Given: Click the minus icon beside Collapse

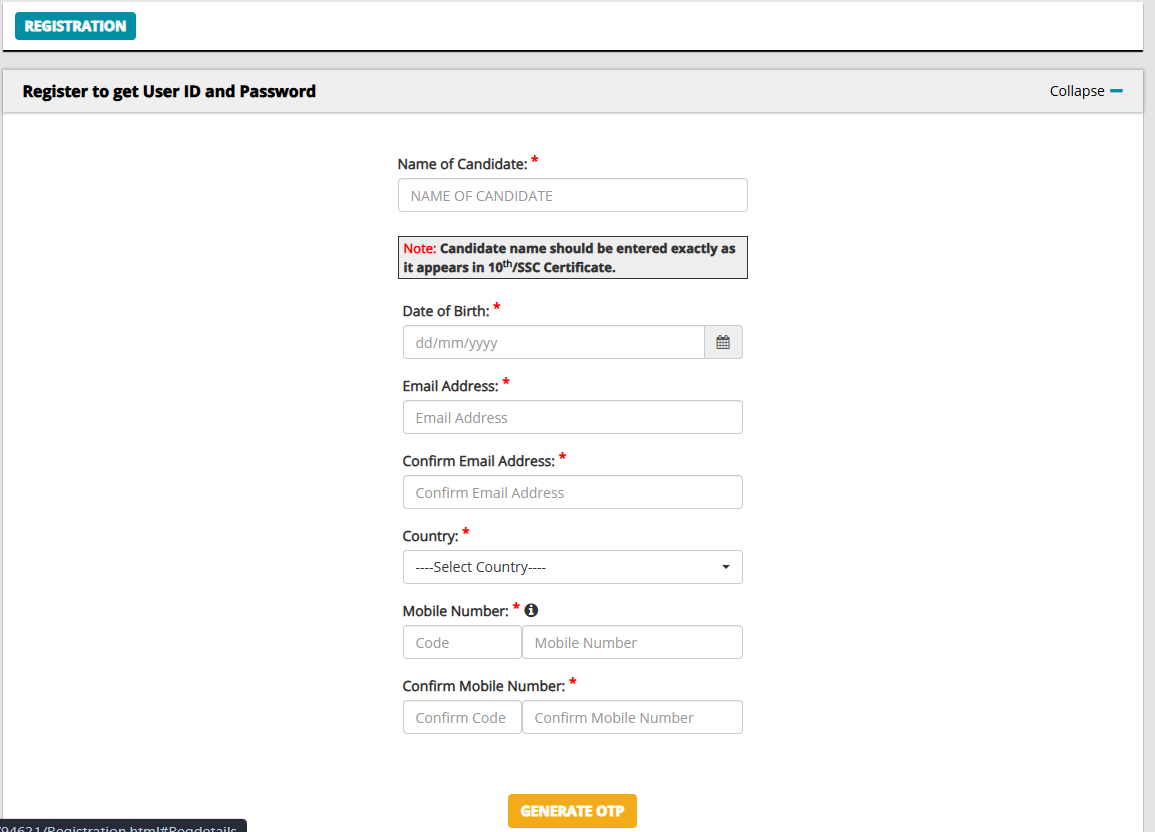Looking at the screenshot, I should pyautogui.click(x=1116, y=91).
